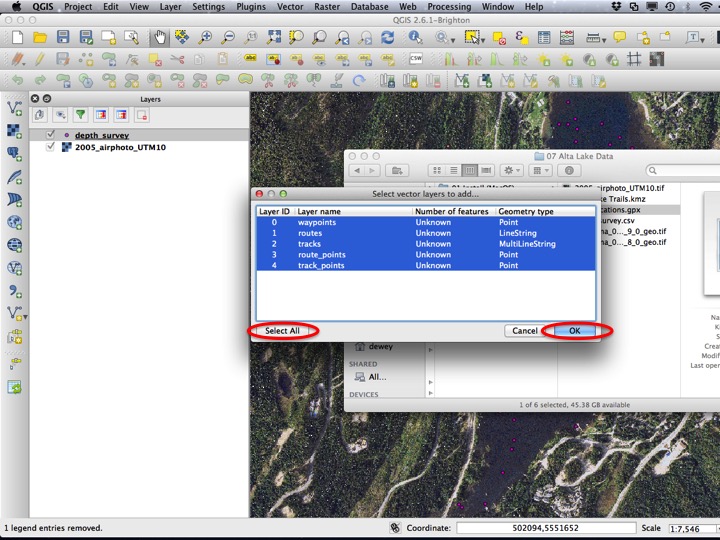Viewport: 720px width, 540px height.
Task: Click the Rotate Point Symbols icon
Action: (x=359, y=81)
